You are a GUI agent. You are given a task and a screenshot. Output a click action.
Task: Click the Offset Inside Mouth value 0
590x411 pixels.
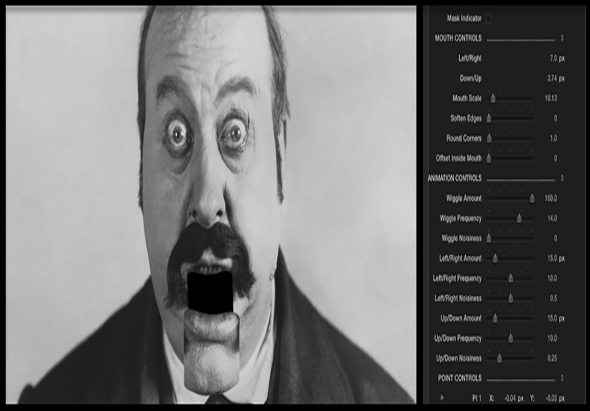555,158
